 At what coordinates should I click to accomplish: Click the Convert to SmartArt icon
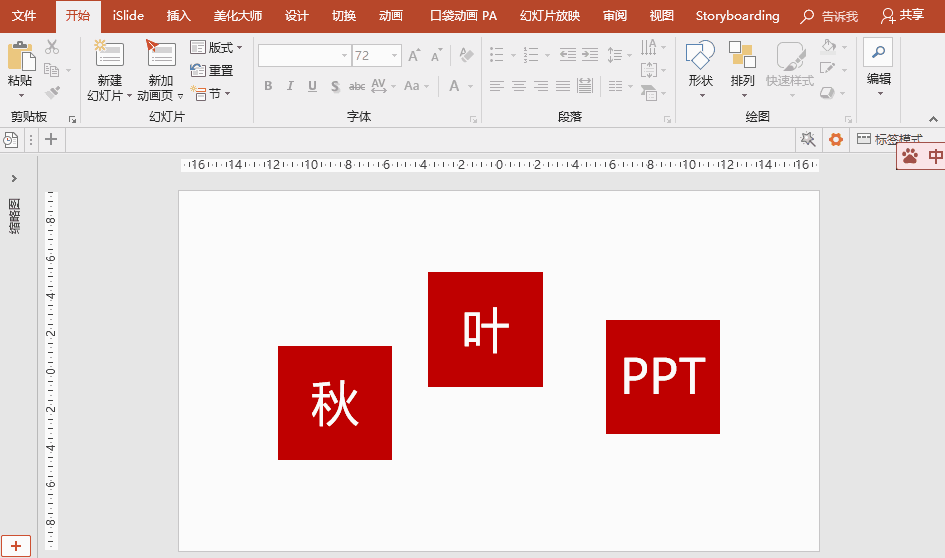(x=649, y=93)
